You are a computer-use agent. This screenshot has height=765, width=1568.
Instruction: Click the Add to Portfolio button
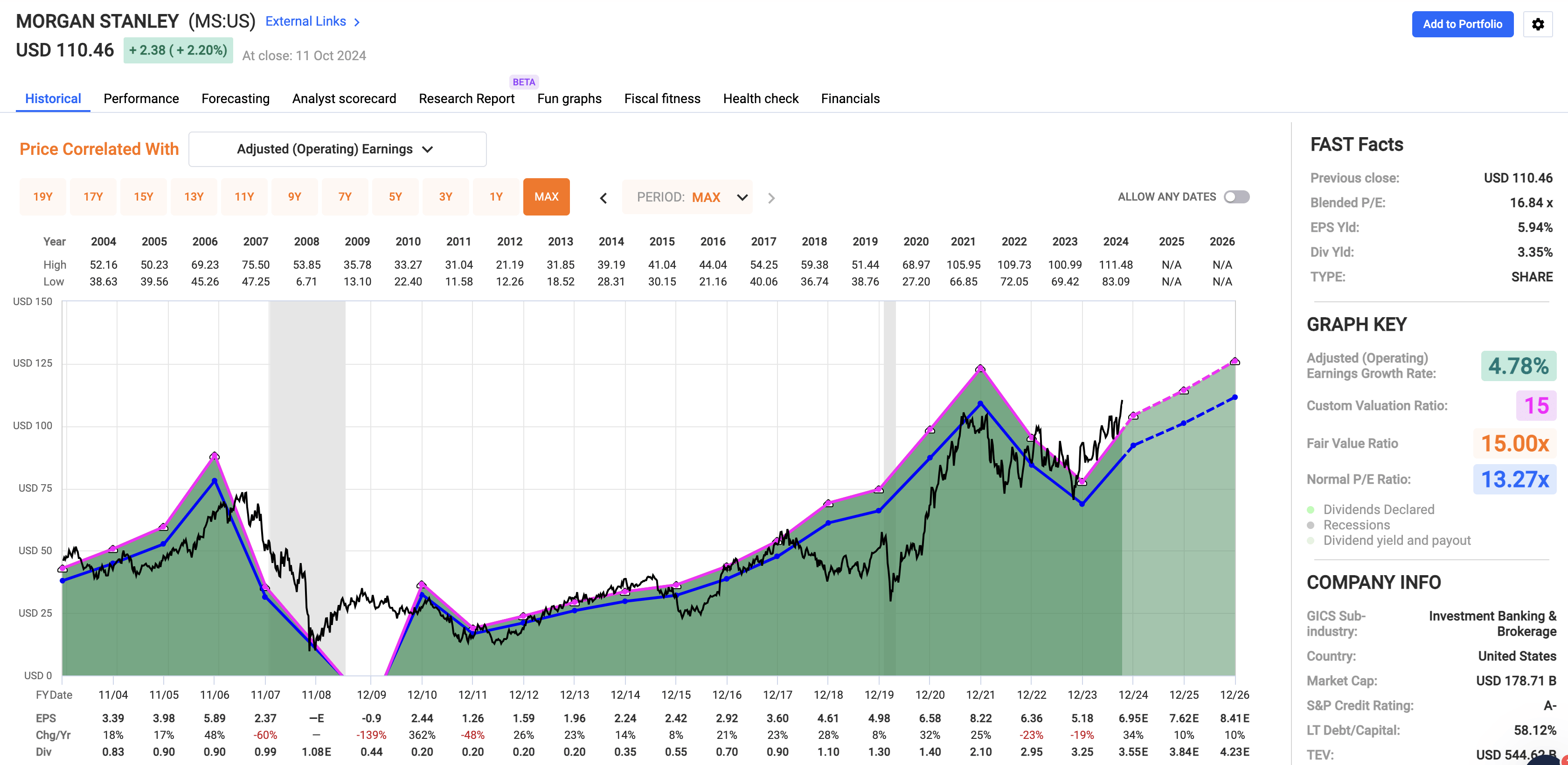click(x=1462, y=24)
